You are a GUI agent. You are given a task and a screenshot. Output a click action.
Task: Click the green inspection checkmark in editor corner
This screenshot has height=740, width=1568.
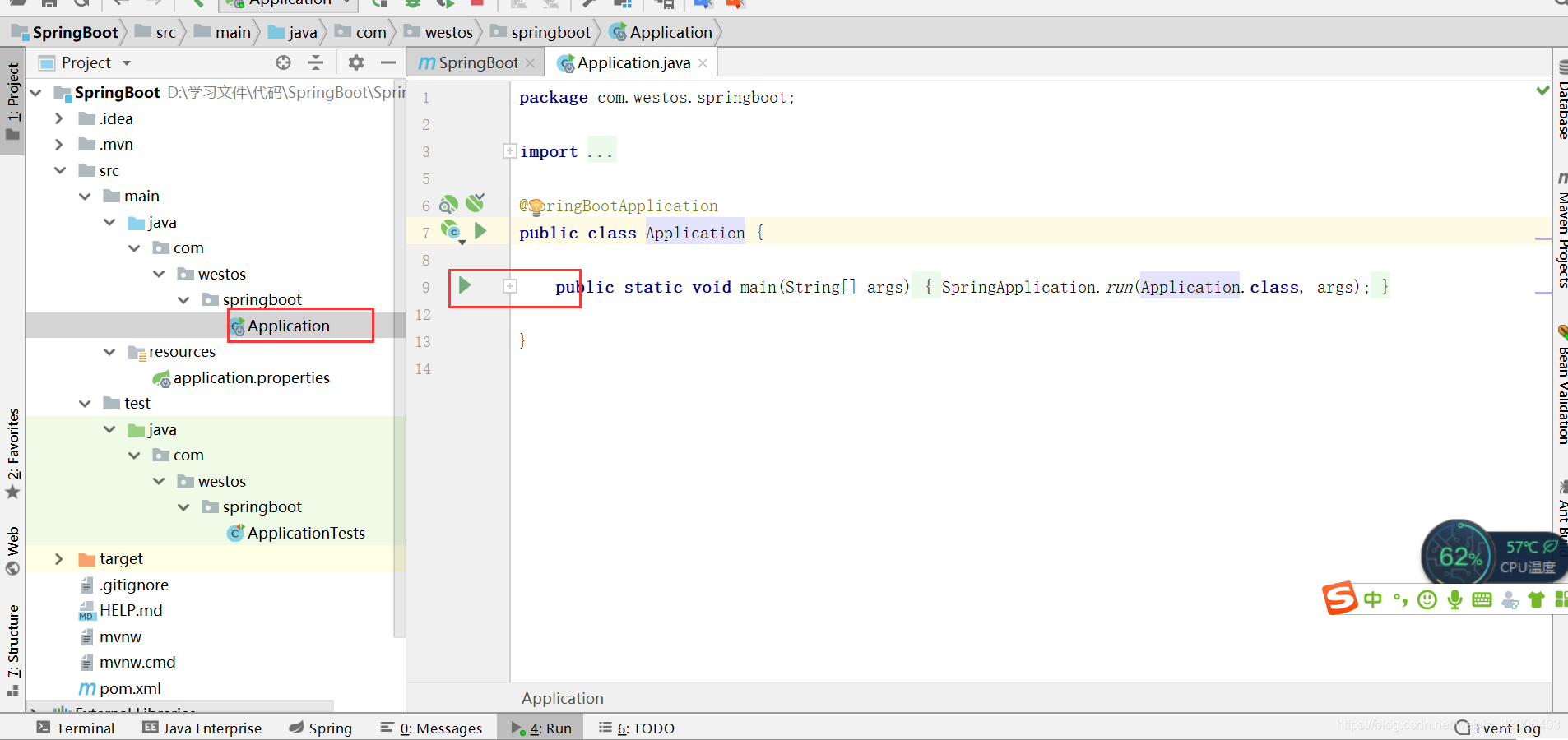pos(1542,90)
